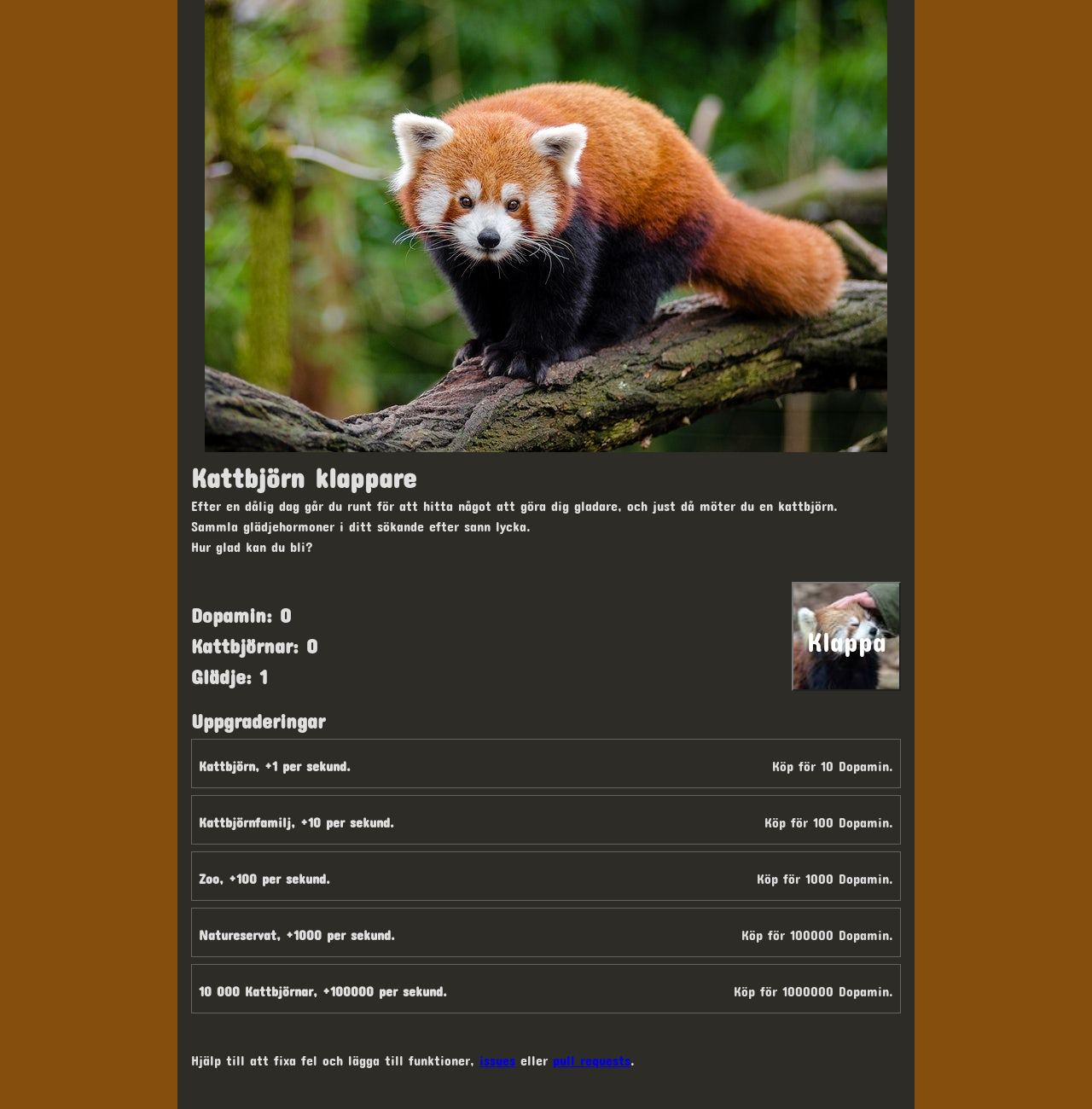Viewport: 1092px width, 1109px height.
Task: Buy the Naturreservat upgrade for 100000 Dopamin
Action: tap(546, 932)
